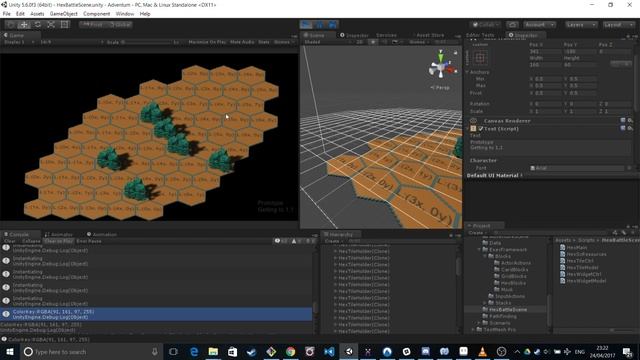Click the Text content input field
The height and width of the screenshot is (360, 640).
click(550, 147)
